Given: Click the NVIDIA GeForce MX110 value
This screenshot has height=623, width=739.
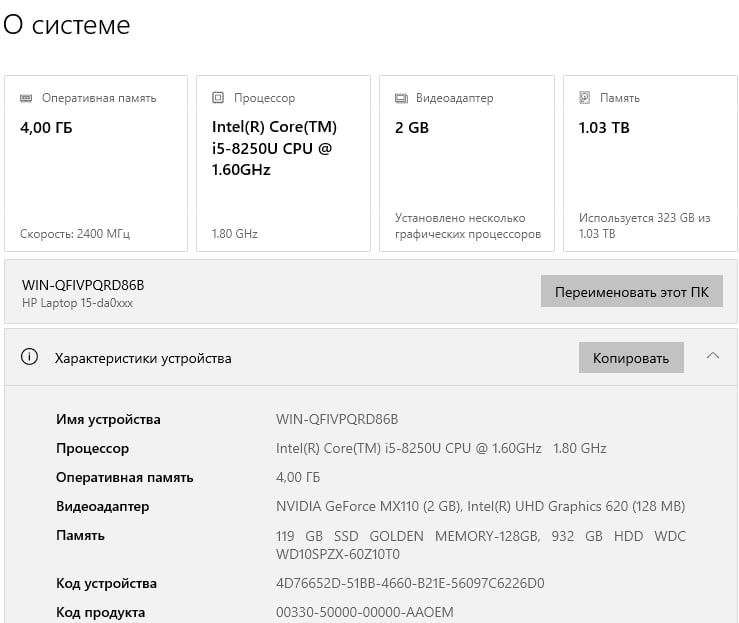Looking at the screenshot, I should (480, 506).
